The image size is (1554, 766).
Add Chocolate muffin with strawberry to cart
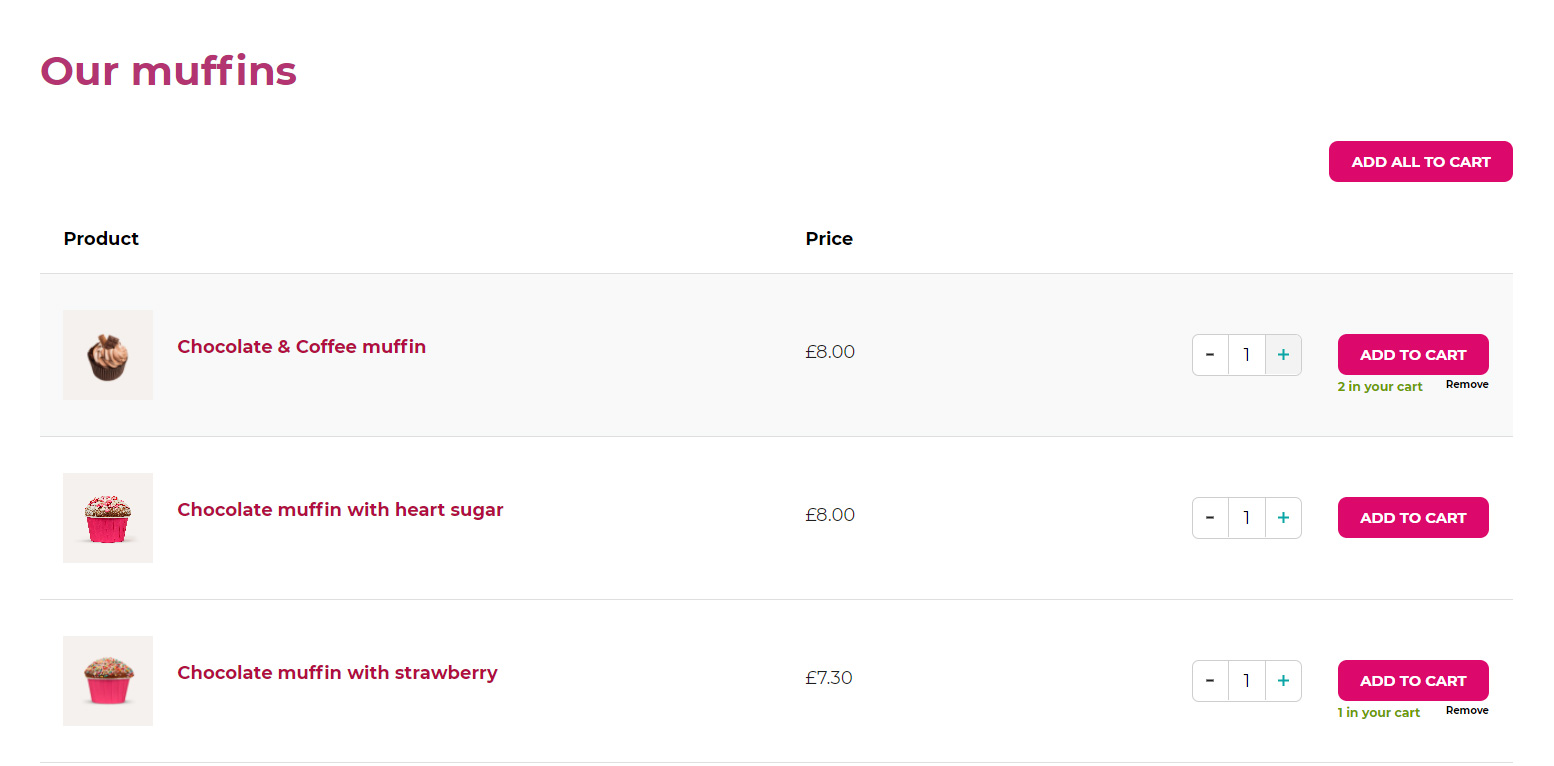(x=1413, y=681)
